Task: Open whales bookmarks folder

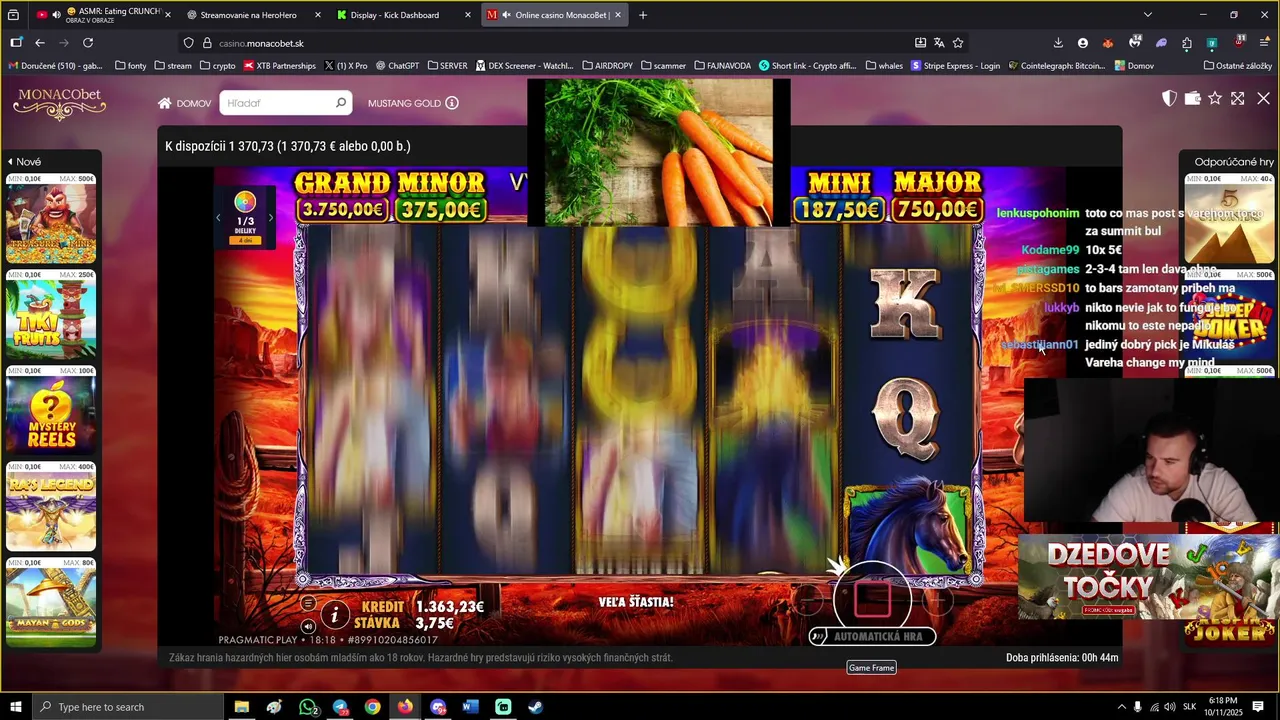Action: point(883,66)
